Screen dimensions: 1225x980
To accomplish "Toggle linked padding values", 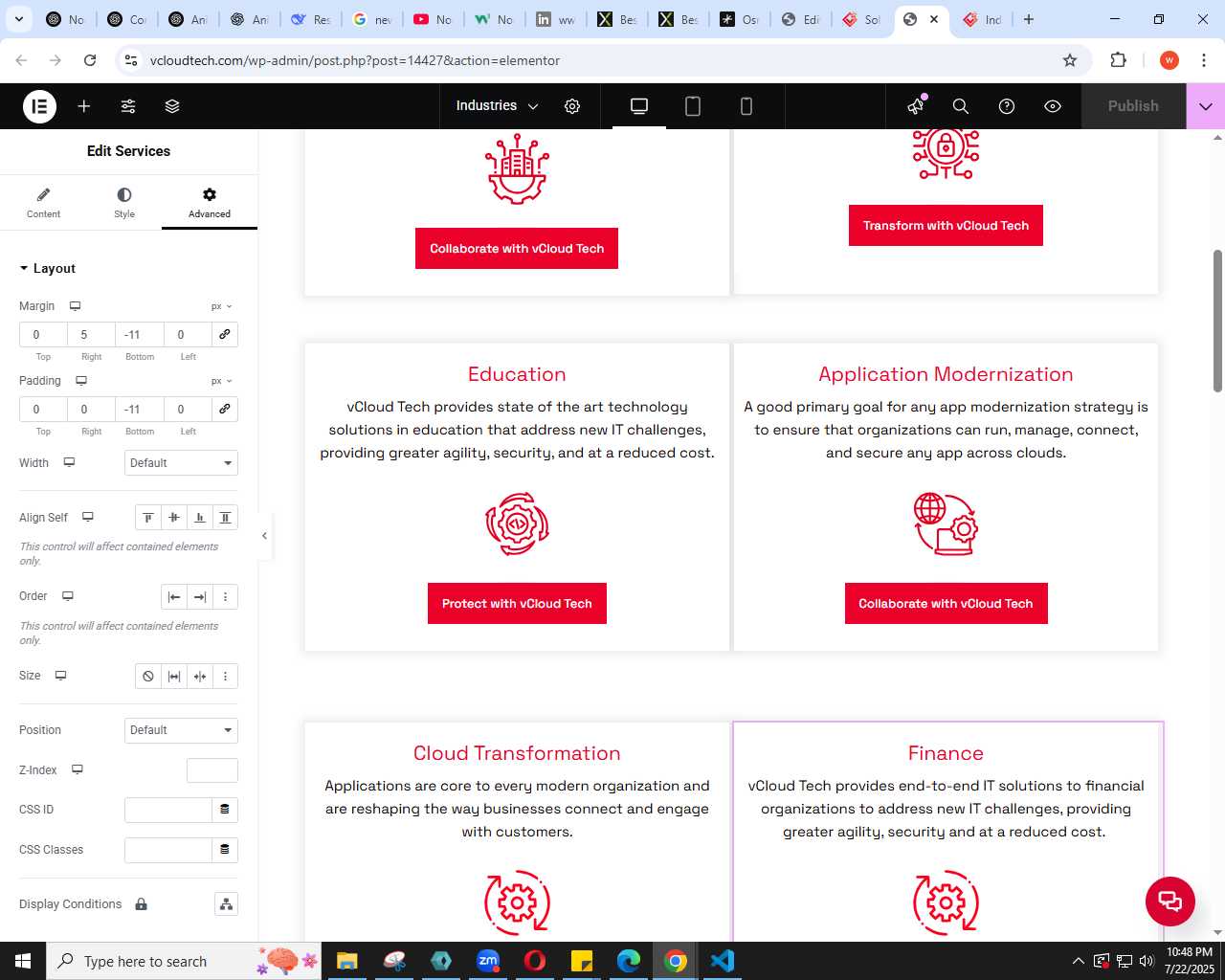I will pyautogui.click(x=225, y=409).
